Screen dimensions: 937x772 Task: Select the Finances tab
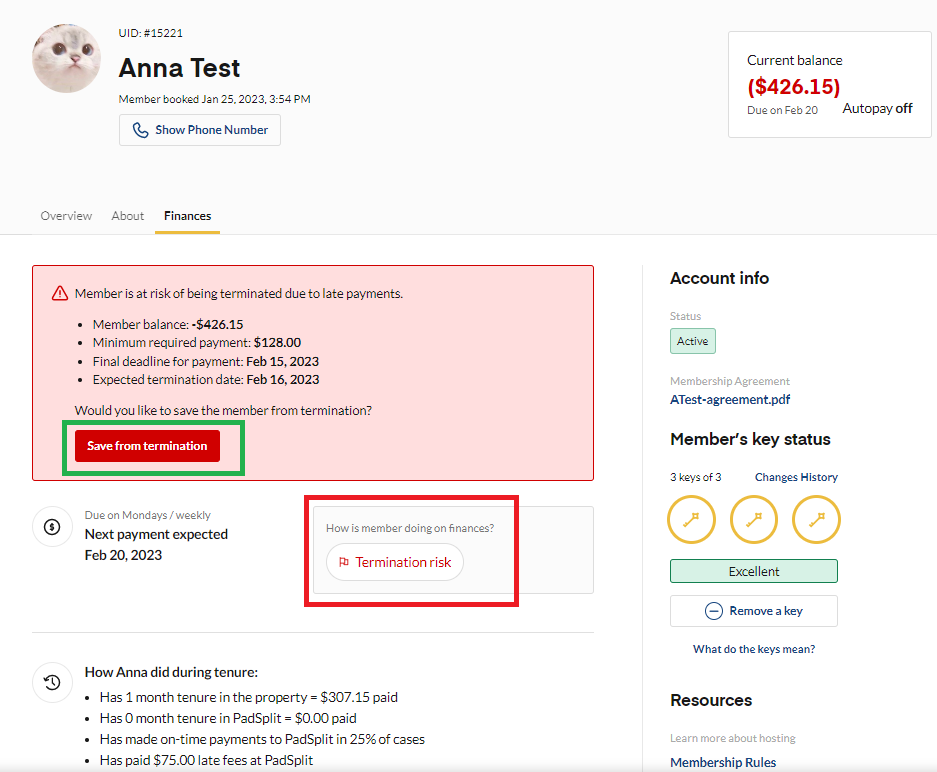187,216
